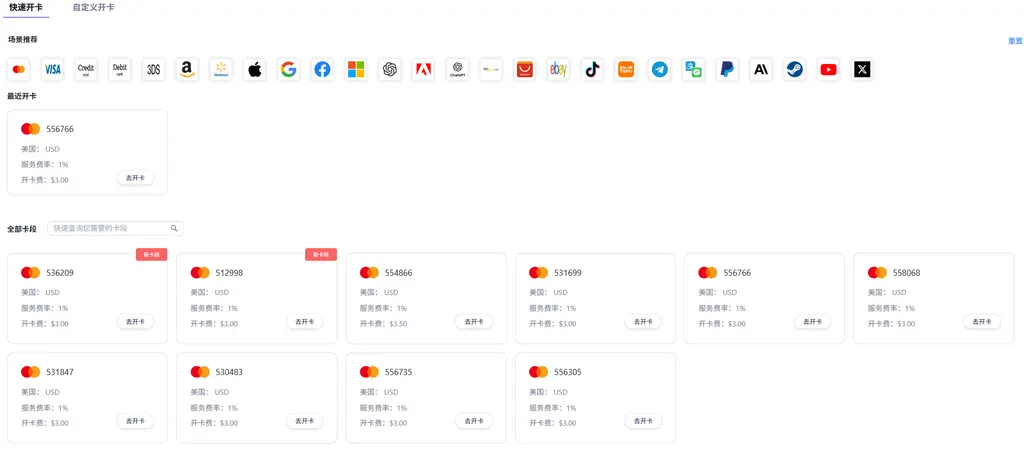This screenshot has height=464, width=1024.
Task: Choose the Credit card scenario icon
Action: point(86,69)
